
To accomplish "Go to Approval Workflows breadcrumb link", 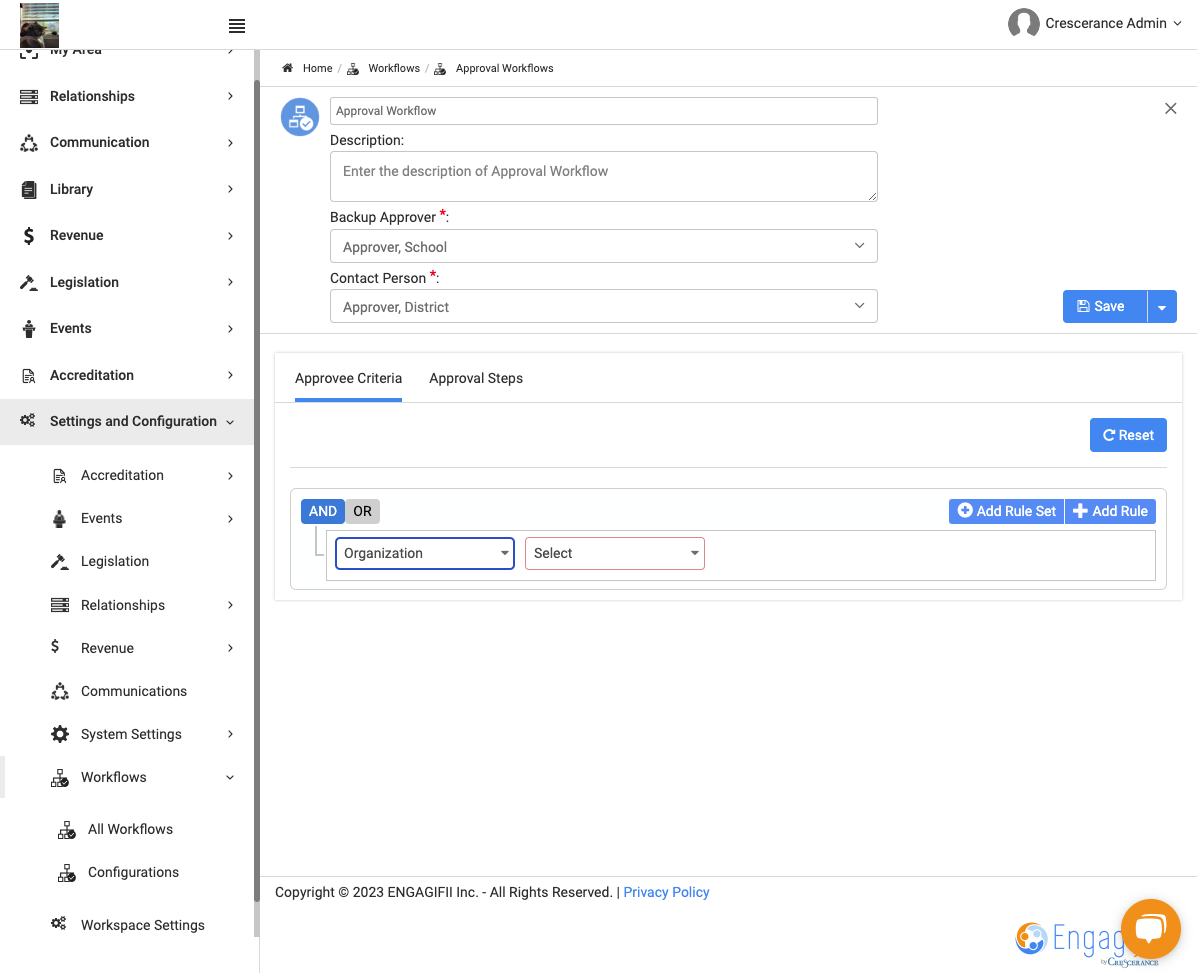I will 505,68.
